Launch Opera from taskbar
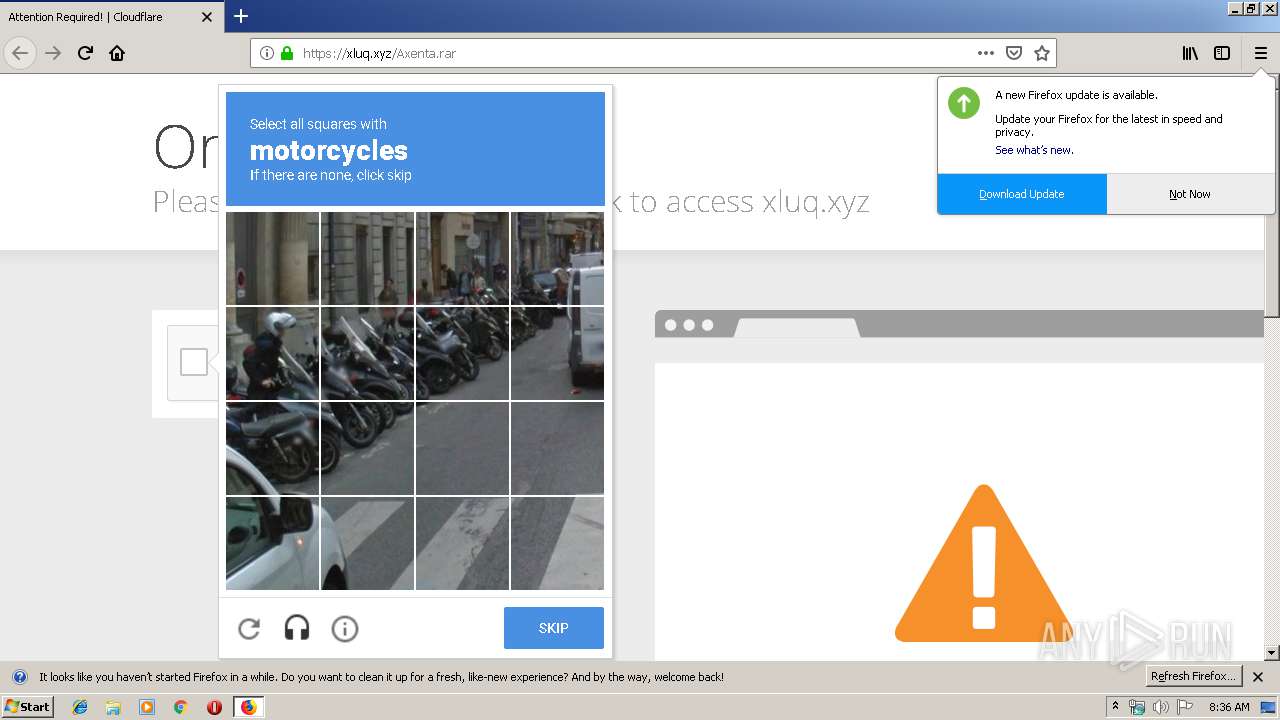This screenshot has width=1280, height=720. [x=214, y=707]
